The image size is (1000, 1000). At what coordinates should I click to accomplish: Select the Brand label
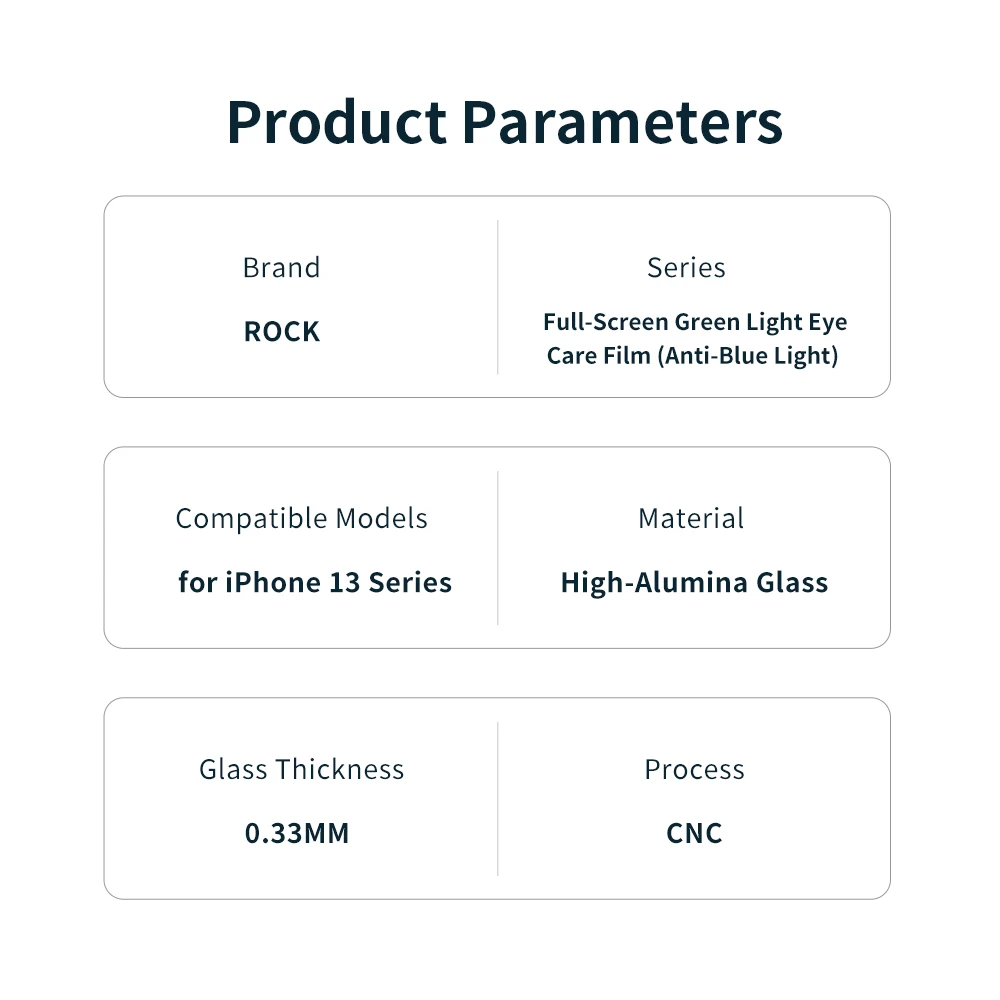coord(281,268)
